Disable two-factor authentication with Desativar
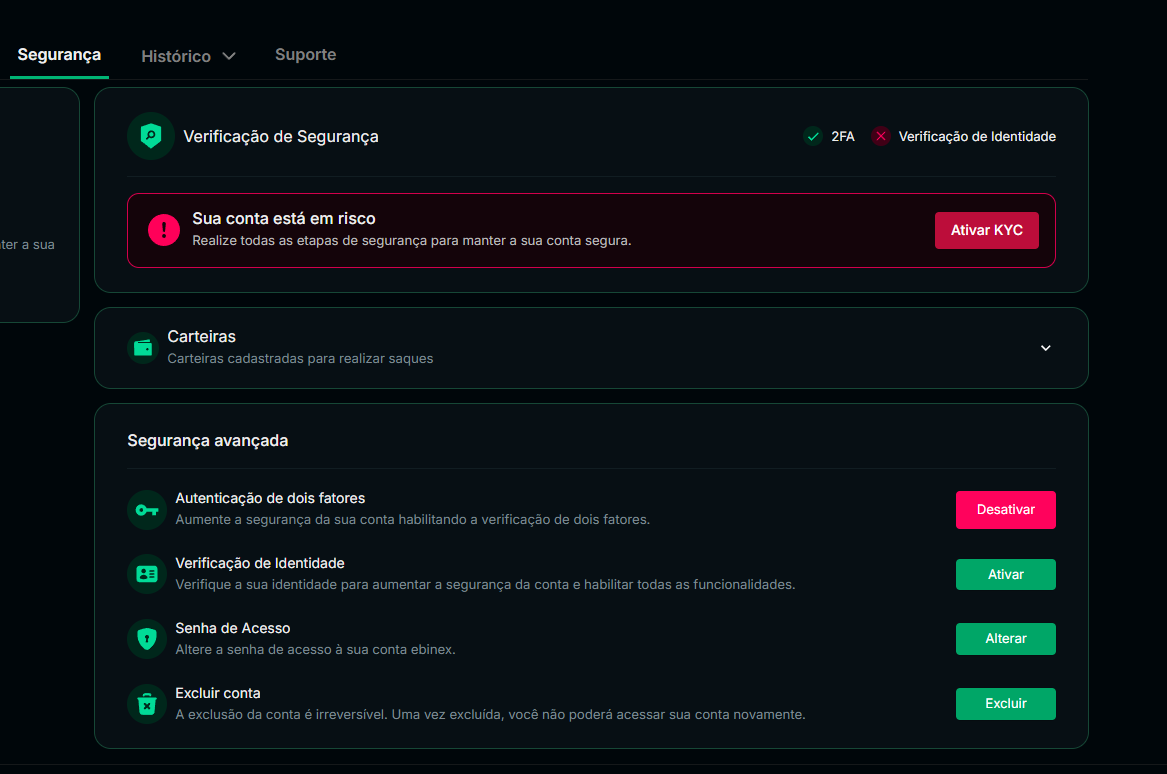 pyautogui.click(x=1005, y=510)
